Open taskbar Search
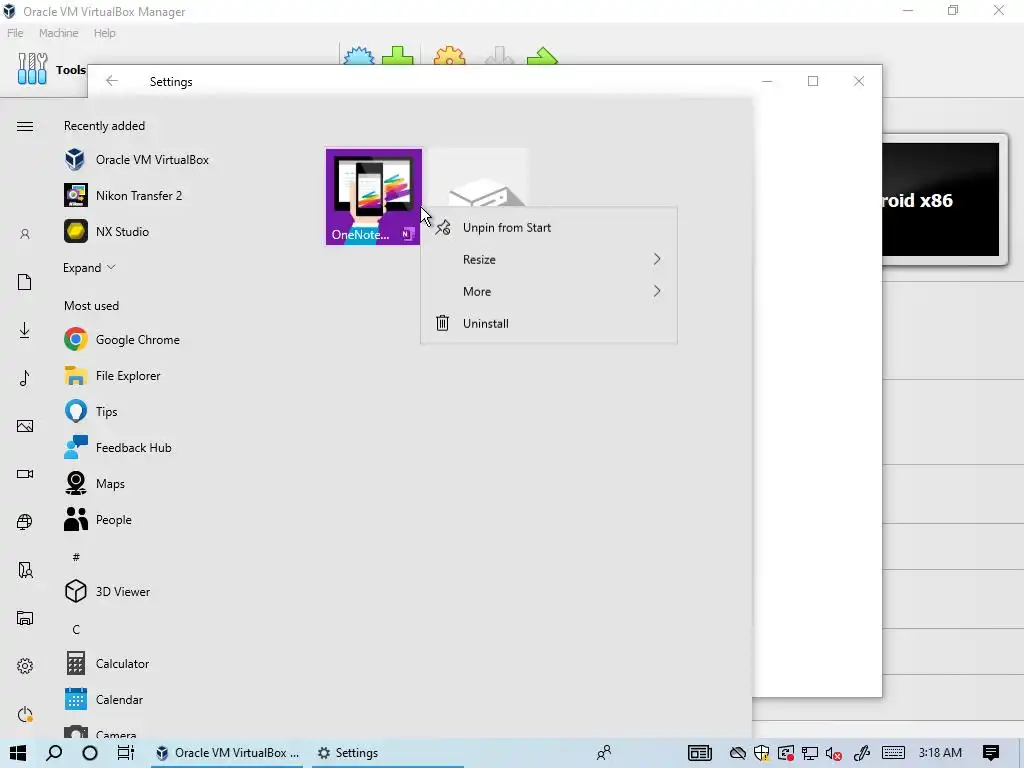The height and width of the screenshot is (768, 1024). [54, 753]
